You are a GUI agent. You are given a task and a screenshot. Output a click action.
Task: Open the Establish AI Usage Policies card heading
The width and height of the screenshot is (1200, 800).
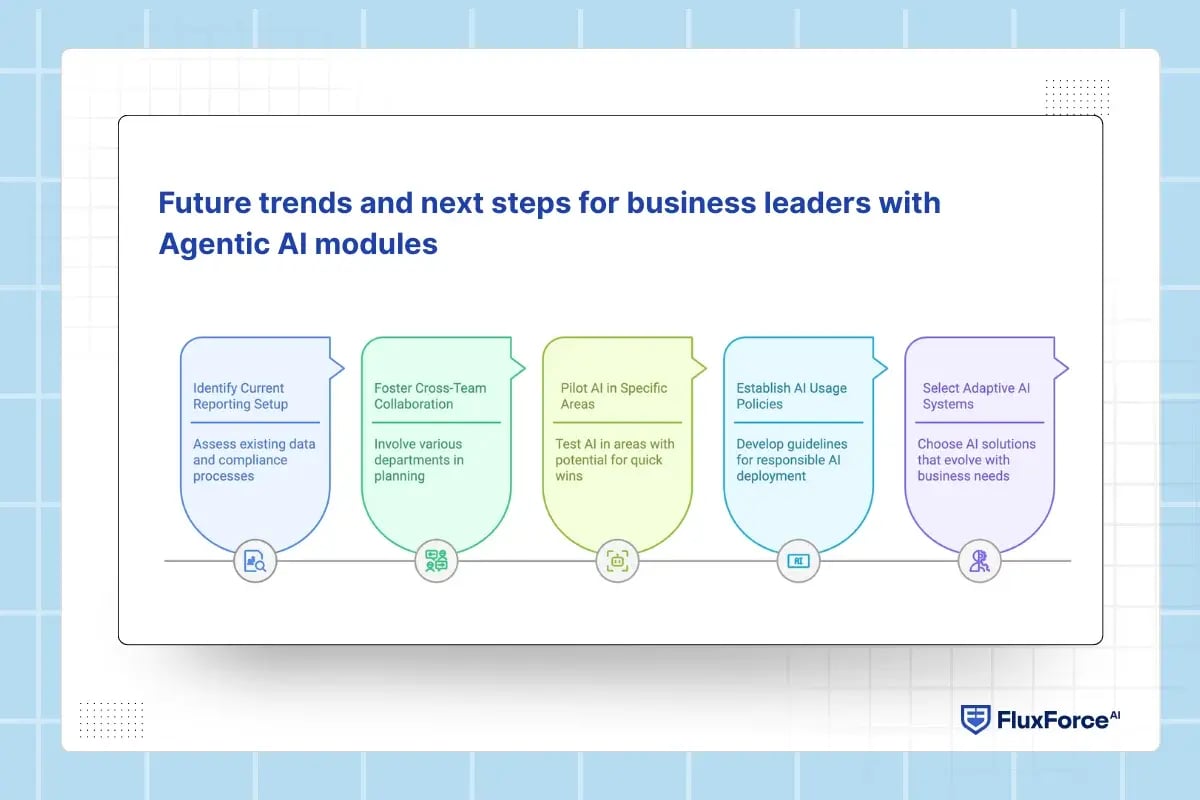[x=790, y=396]
